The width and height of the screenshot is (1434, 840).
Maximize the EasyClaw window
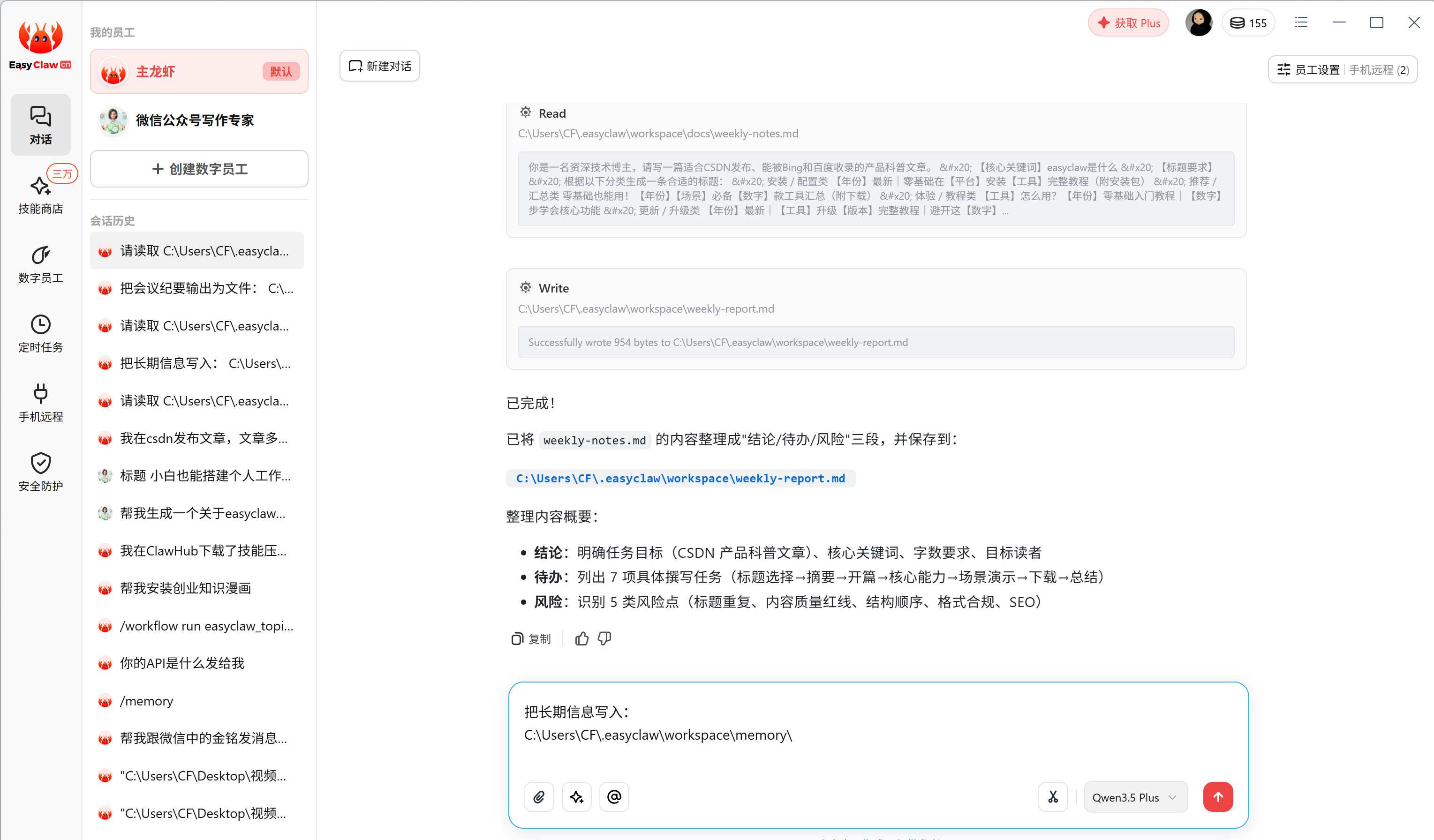[1376, 23]
